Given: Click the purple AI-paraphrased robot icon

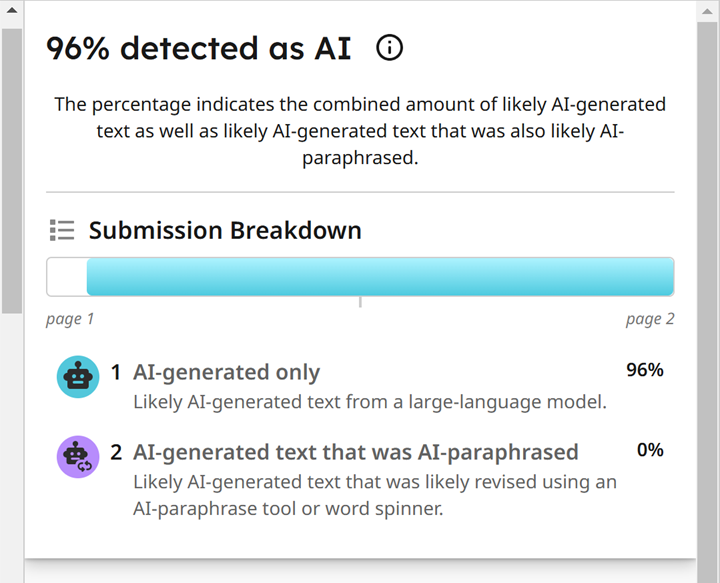Looking at the screenshot, I should coord(78,457).
